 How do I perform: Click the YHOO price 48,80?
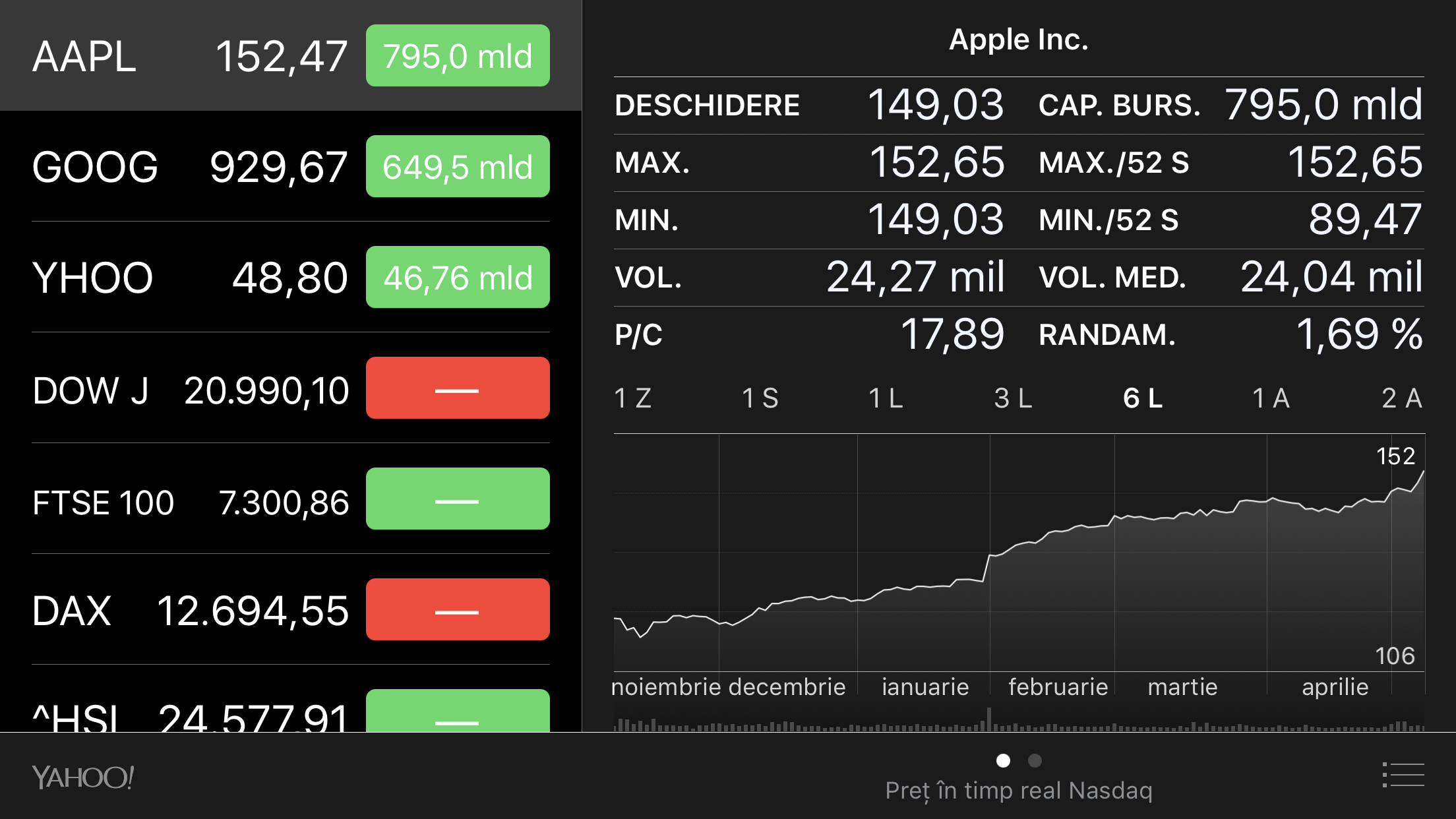point(290,278)
